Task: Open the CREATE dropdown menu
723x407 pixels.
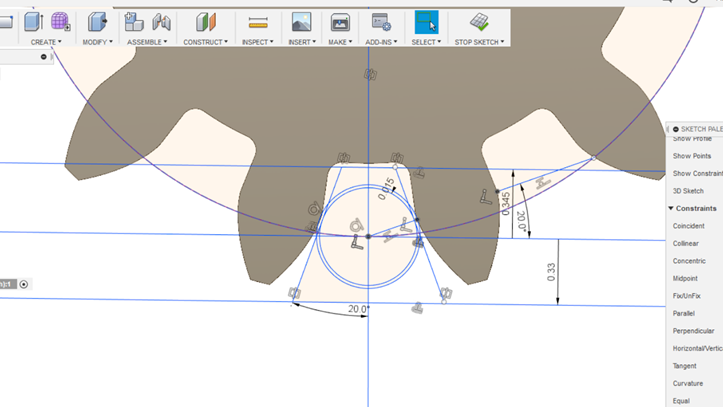Action: (x=46, y=42)
